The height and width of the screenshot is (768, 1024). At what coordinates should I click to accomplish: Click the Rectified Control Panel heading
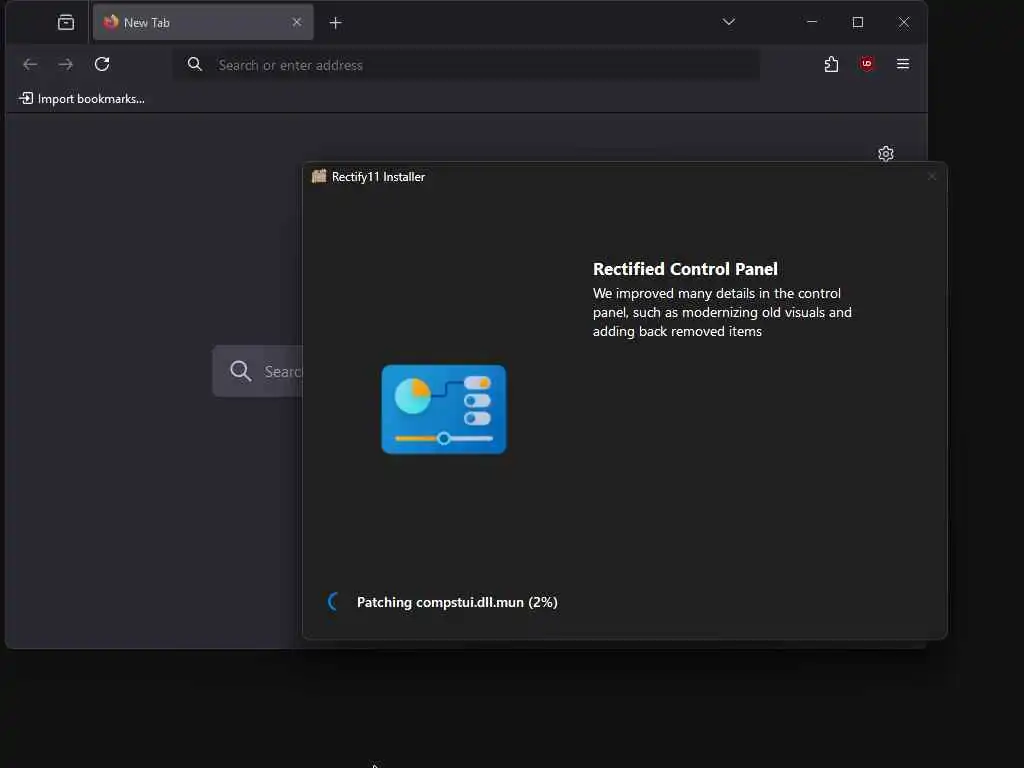pos(685,269)
